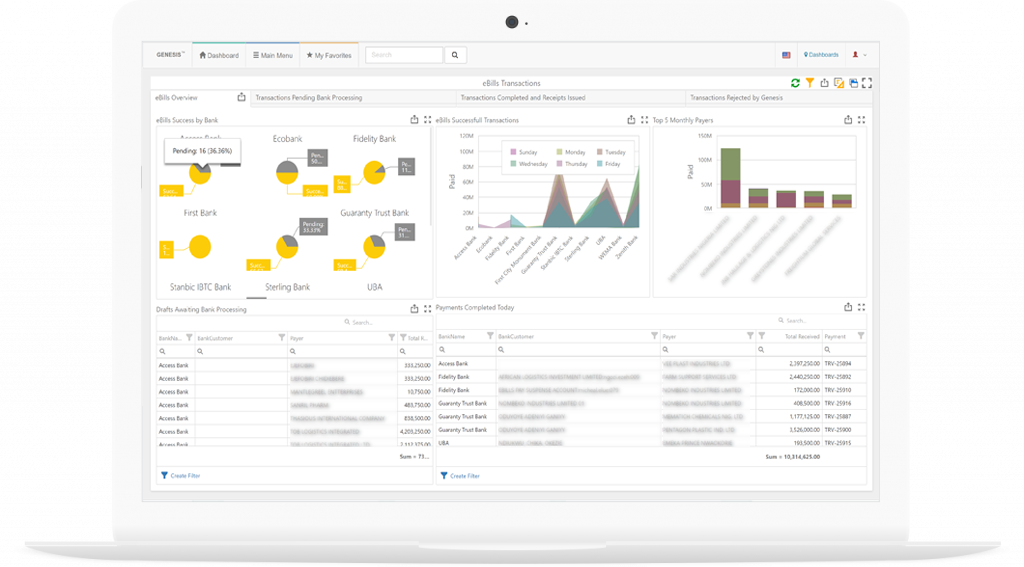Open the Payer column filter in Drafts grid
This screenshot has height=567, width=1024.
click(391, 338)
